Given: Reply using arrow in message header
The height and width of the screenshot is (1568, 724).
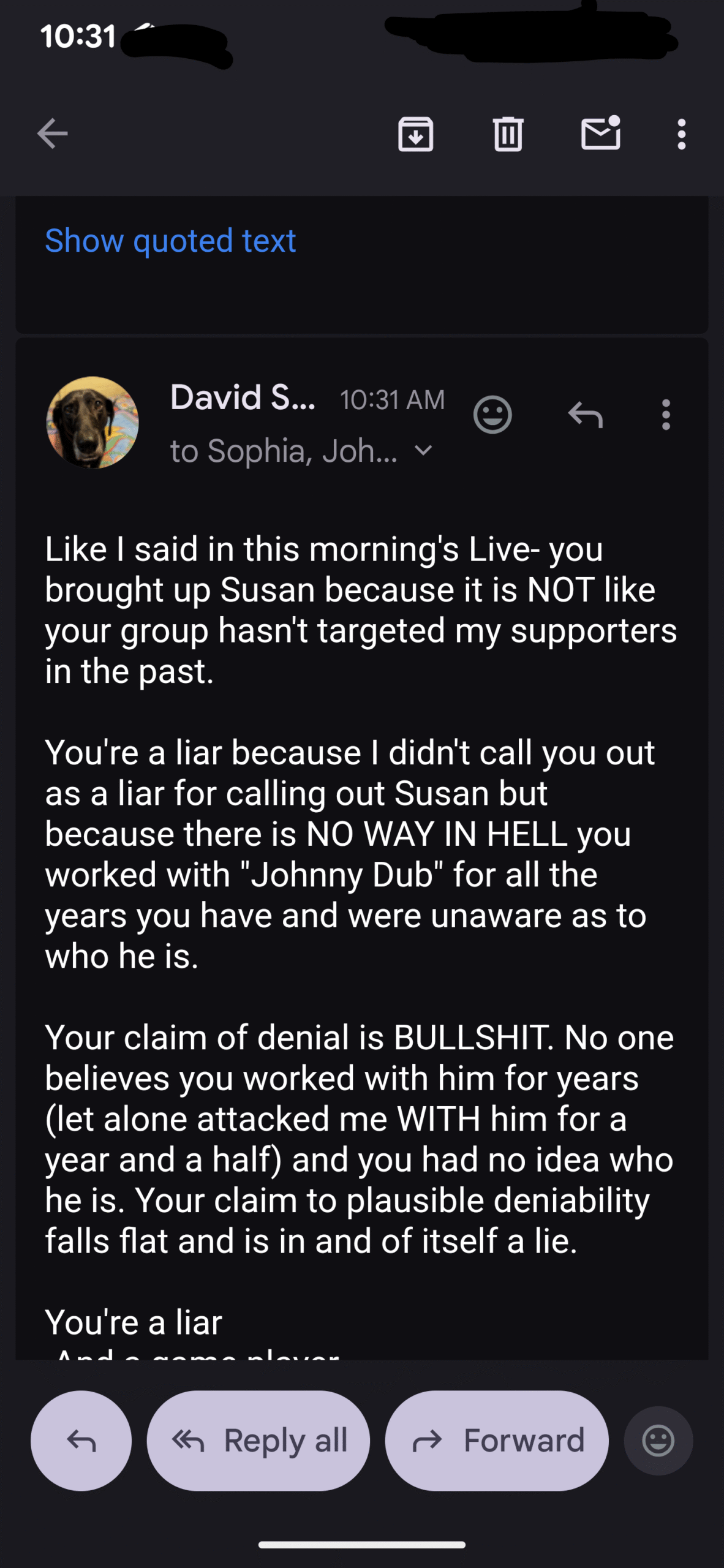Looking at the screenshot, I should (586, 415).
